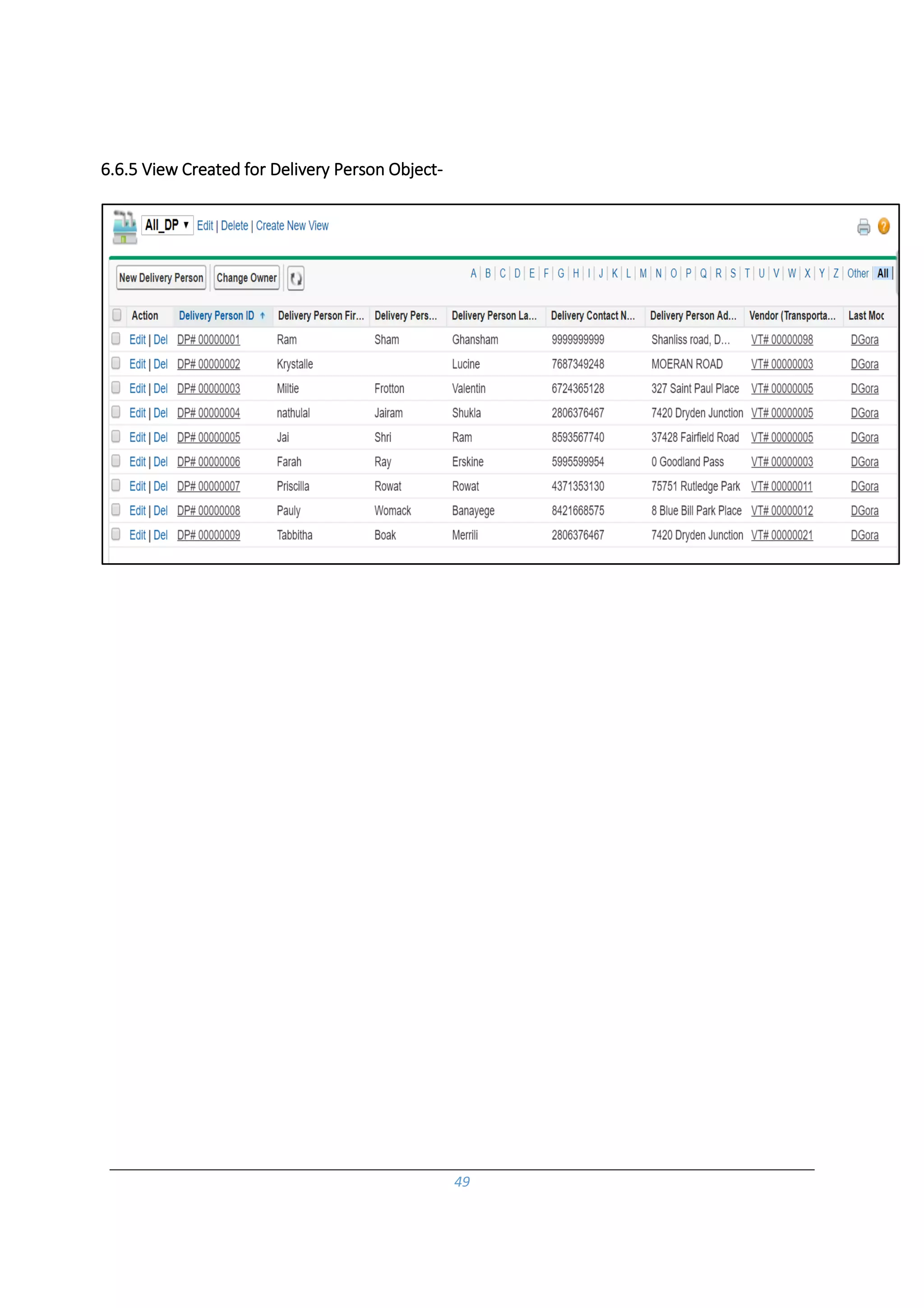Check the box for row DP# 00000002
This screenshot has height=1308, width=924.
coord(116,363)
